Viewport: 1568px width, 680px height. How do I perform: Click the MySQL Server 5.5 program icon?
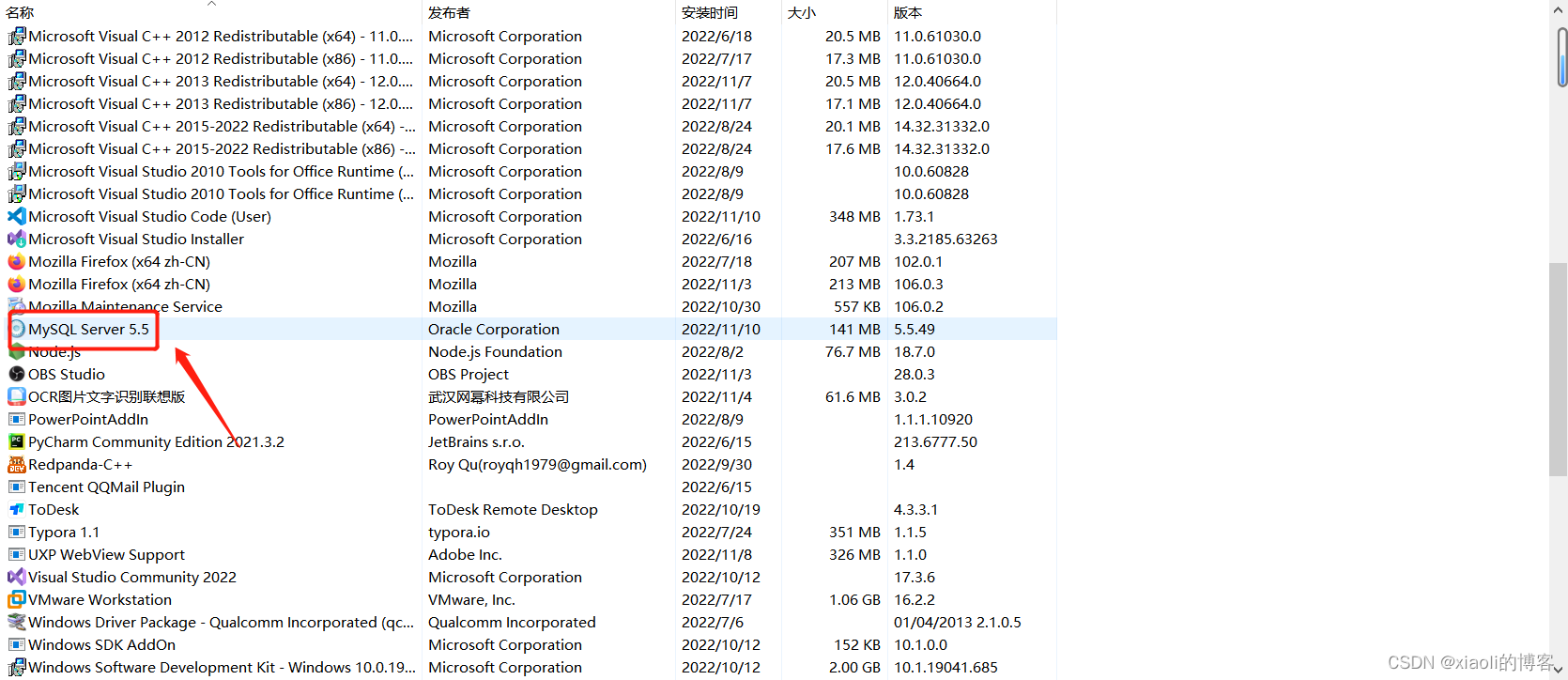tap(17, 330)
